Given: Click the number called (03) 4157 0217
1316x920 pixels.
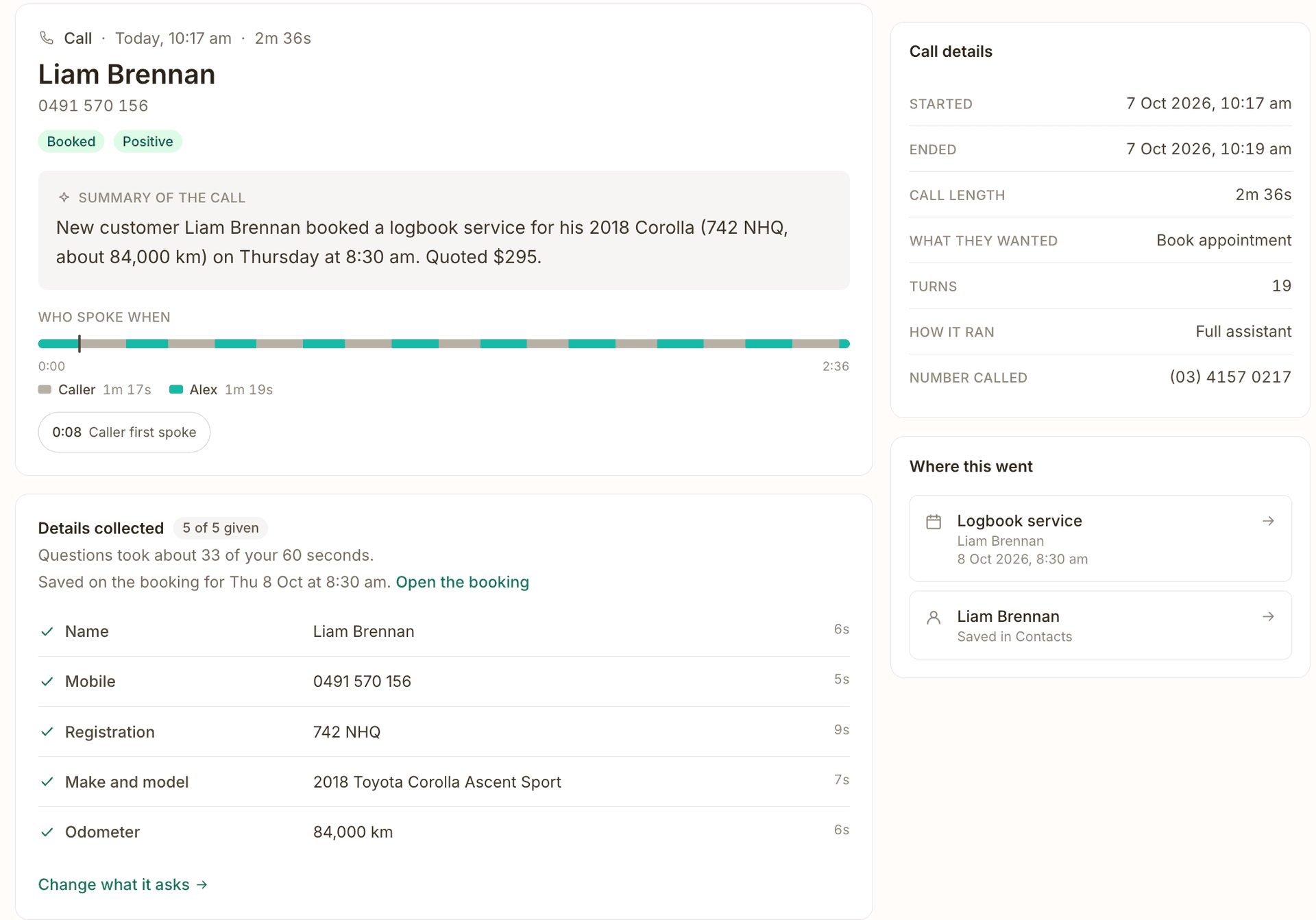Looking at the screenshot, I should point(1230,377).
